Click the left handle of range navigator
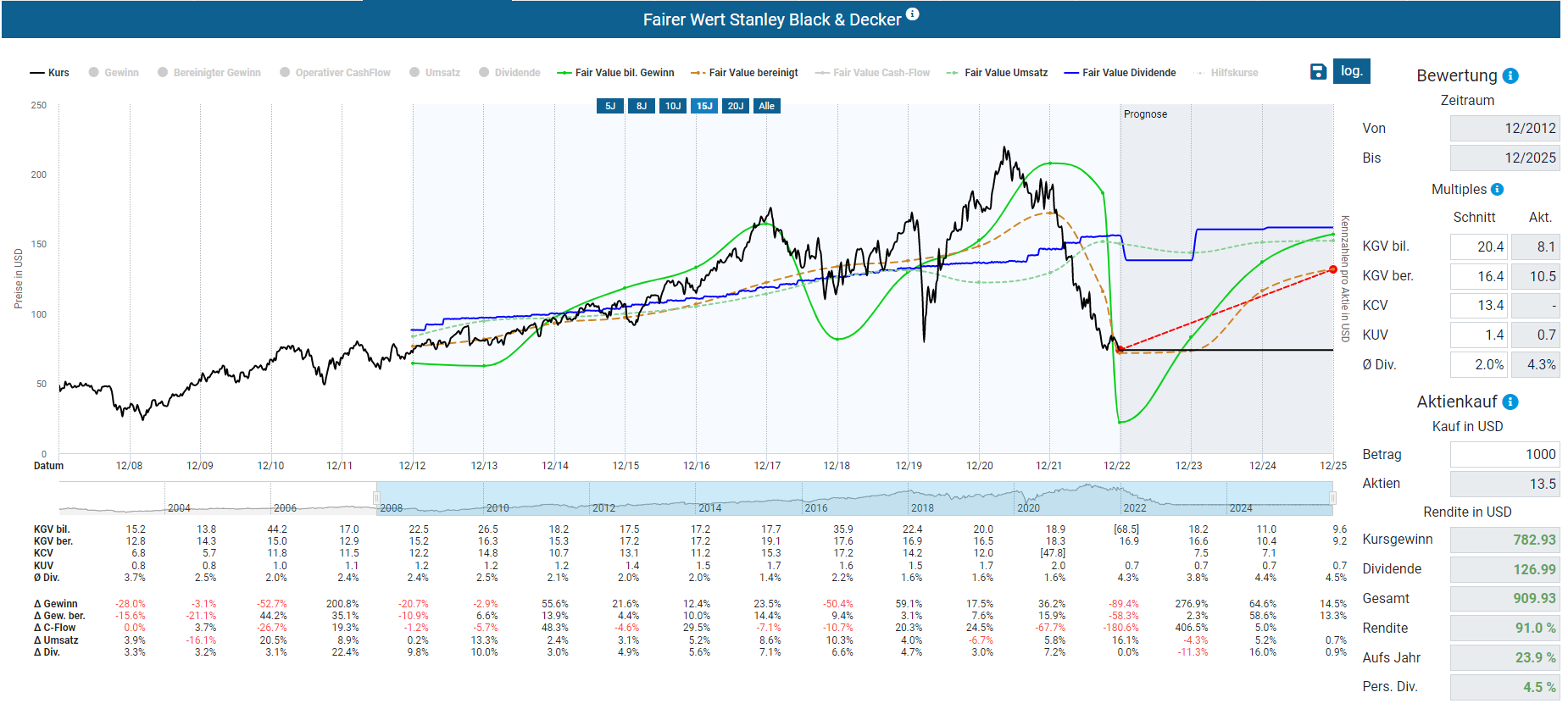This screenshot has height=709, width=1568. 376,498
